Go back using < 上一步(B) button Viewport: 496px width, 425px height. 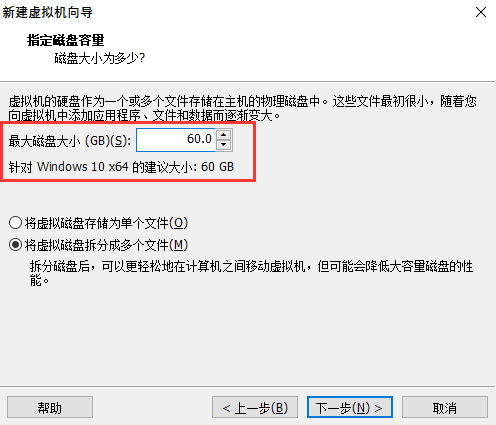tap(255, 407)
